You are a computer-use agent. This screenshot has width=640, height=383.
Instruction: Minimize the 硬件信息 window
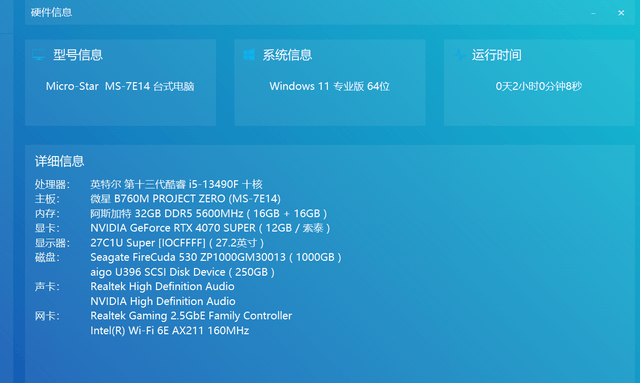[x=593, y=13]
